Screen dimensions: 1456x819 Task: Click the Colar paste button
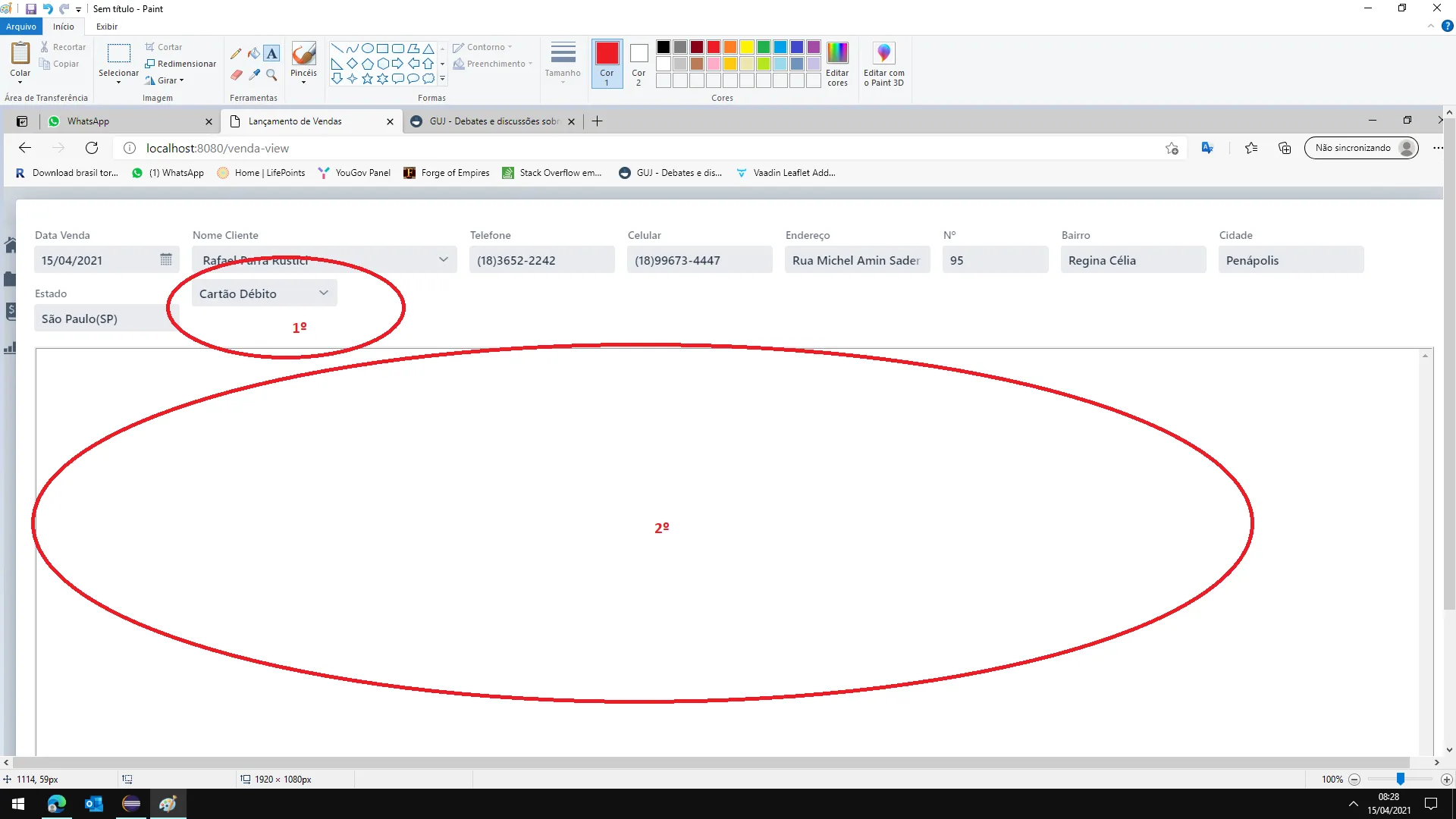[20, 54]
